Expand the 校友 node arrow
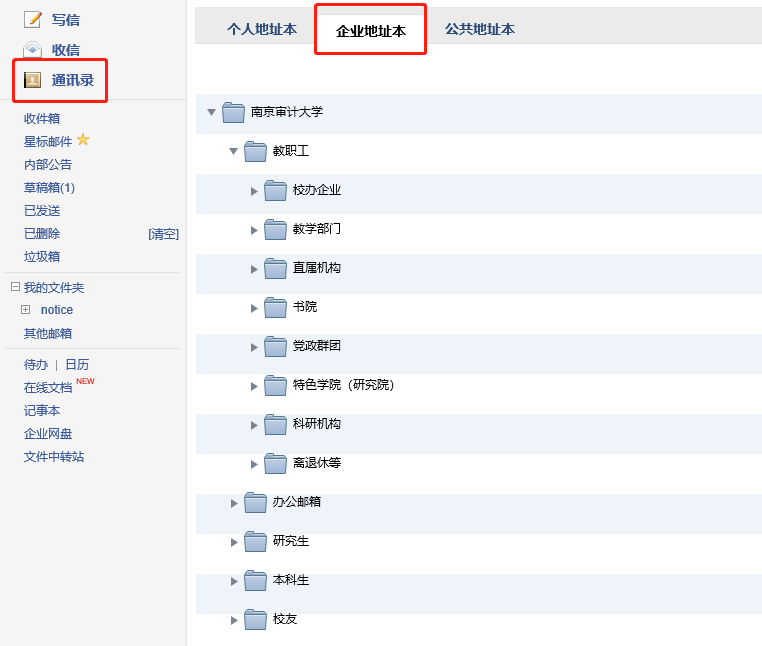The image size is (762, 646). pos(234,620)
